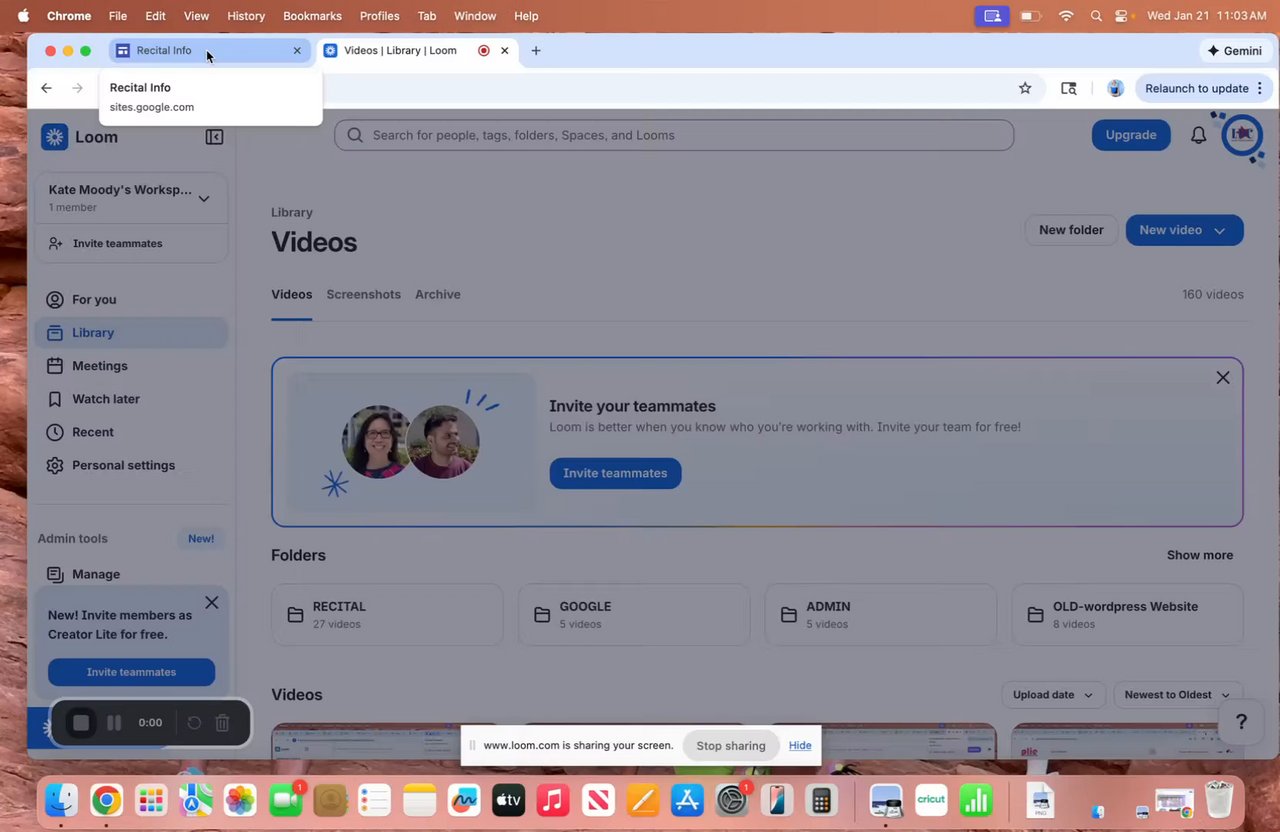Image resolution: width=1280 pixels, height=832 pixels.
Task: Click the Loom logo in sidebar
Action: (x=80, y=137)
